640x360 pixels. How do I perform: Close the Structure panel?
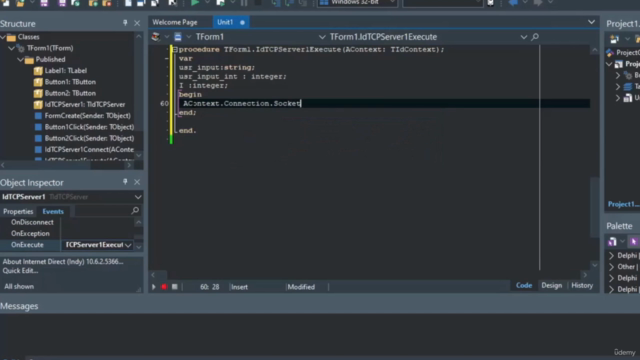[137, 23]
